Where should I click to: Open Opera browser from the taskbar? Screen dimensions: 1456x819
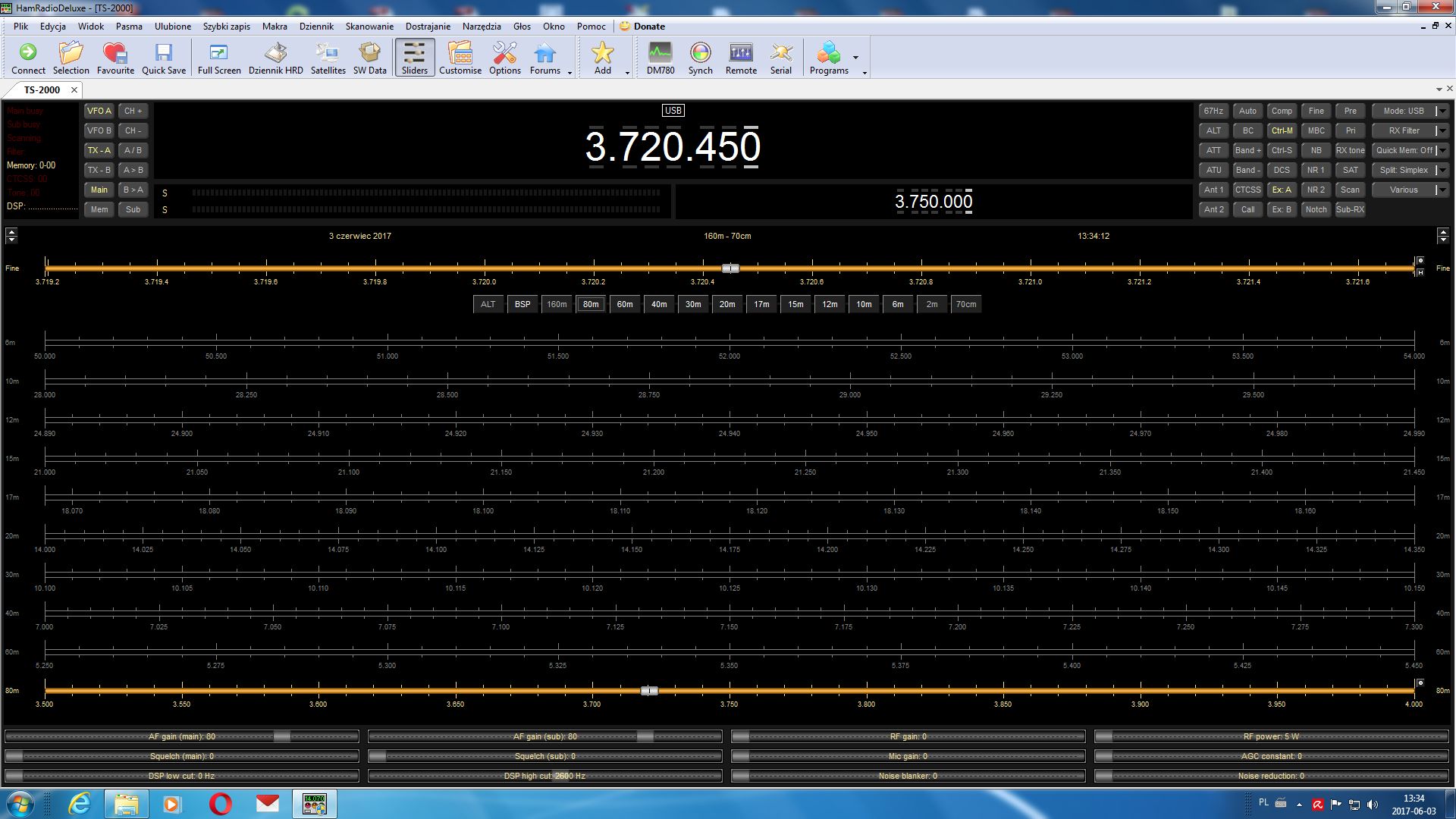click(x=220, y=803)
